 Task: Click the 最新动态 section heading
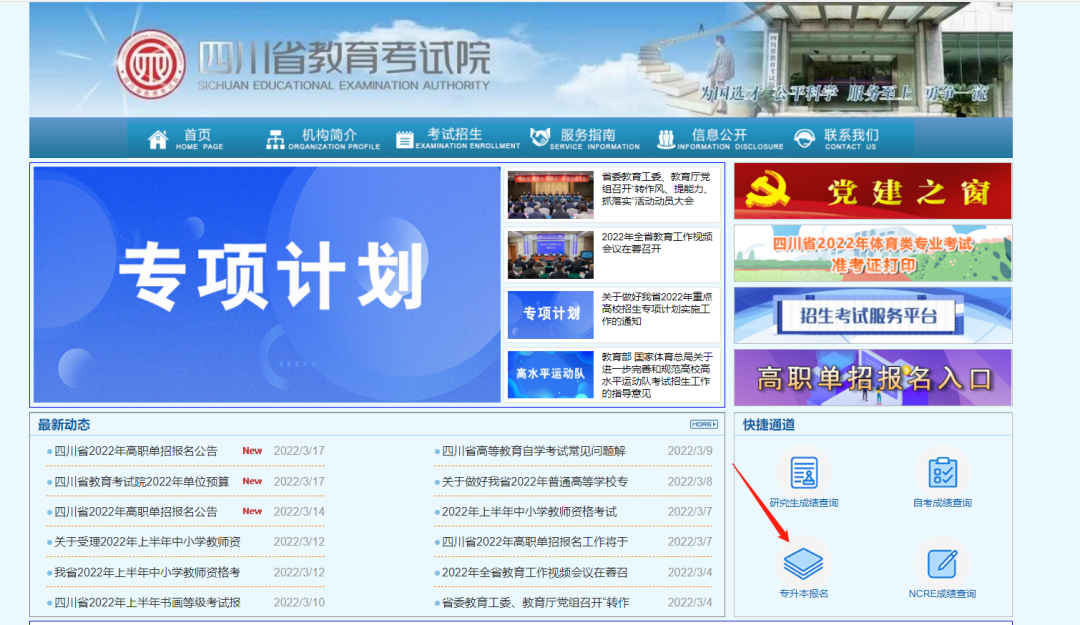[63, 424]
